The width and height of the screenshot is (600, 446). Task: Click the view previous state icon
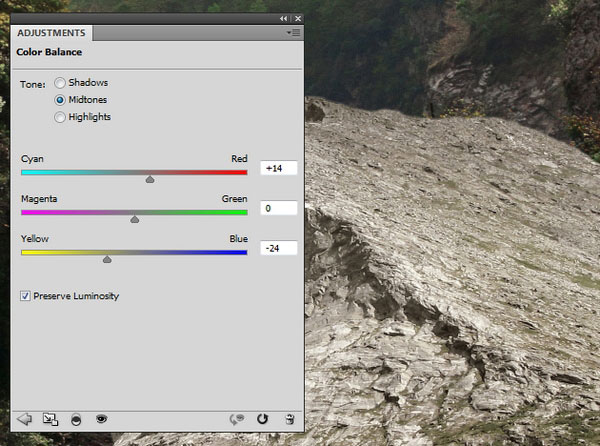click(x=237, y=419)
